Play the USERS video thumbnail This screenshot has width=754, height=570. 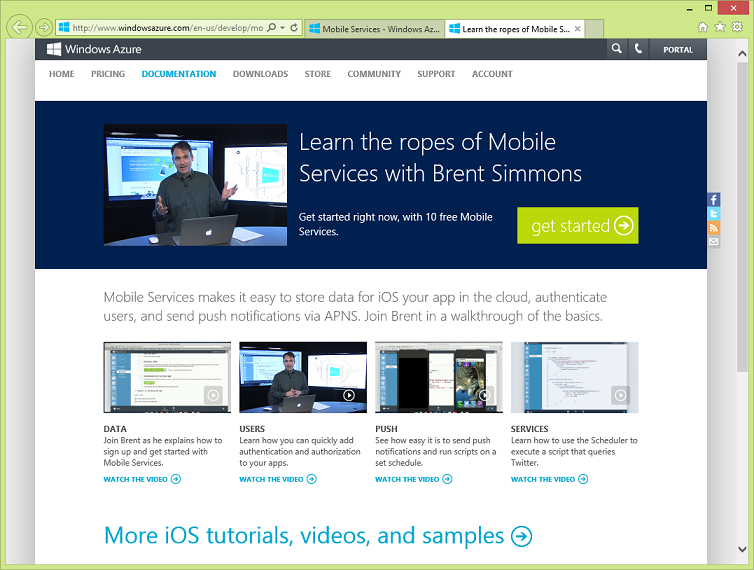(303, 378)
